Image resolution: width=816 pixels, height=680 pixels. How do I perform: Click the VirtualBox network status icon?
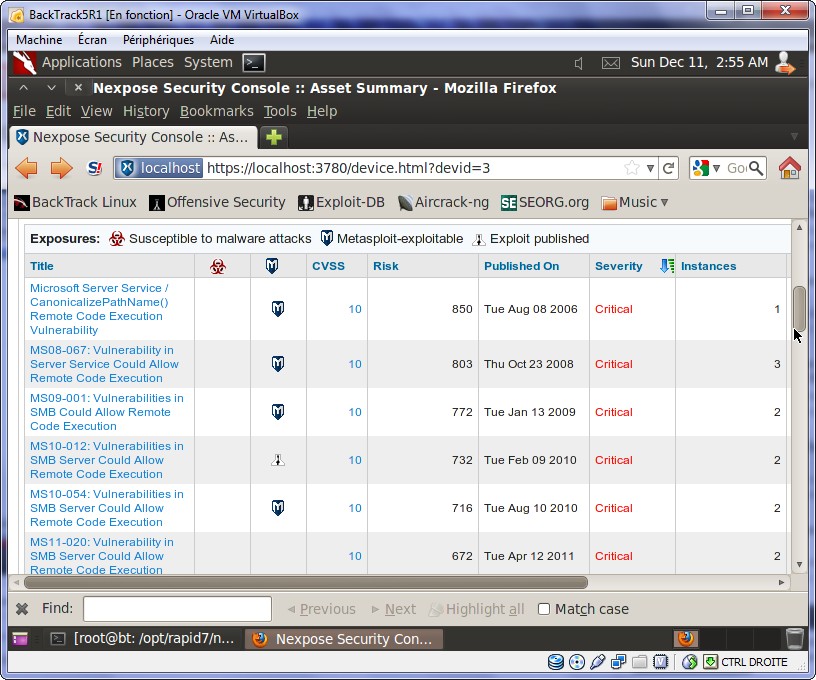click(x=619, y=662)
